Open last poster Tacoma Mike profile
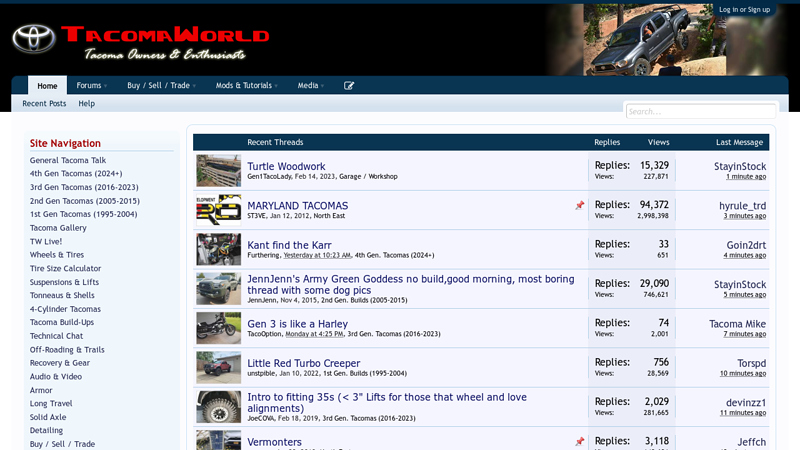Viewport: 800px width, 450px height. 737,324
